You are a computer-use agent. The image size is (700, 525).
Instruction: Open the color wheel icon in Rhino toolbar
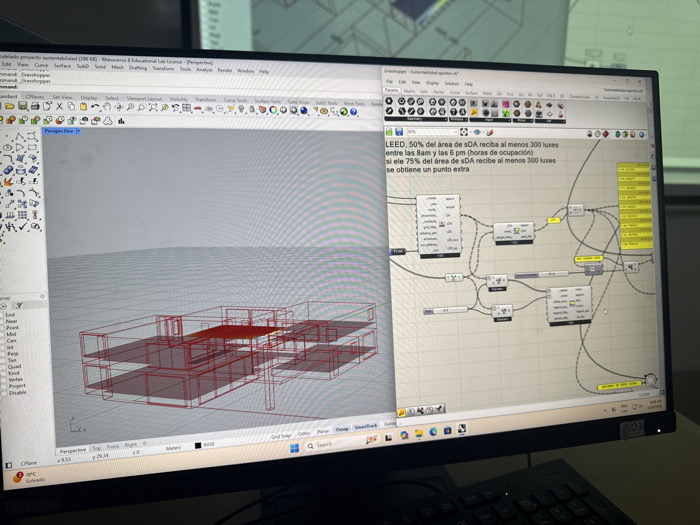[273, 110]
